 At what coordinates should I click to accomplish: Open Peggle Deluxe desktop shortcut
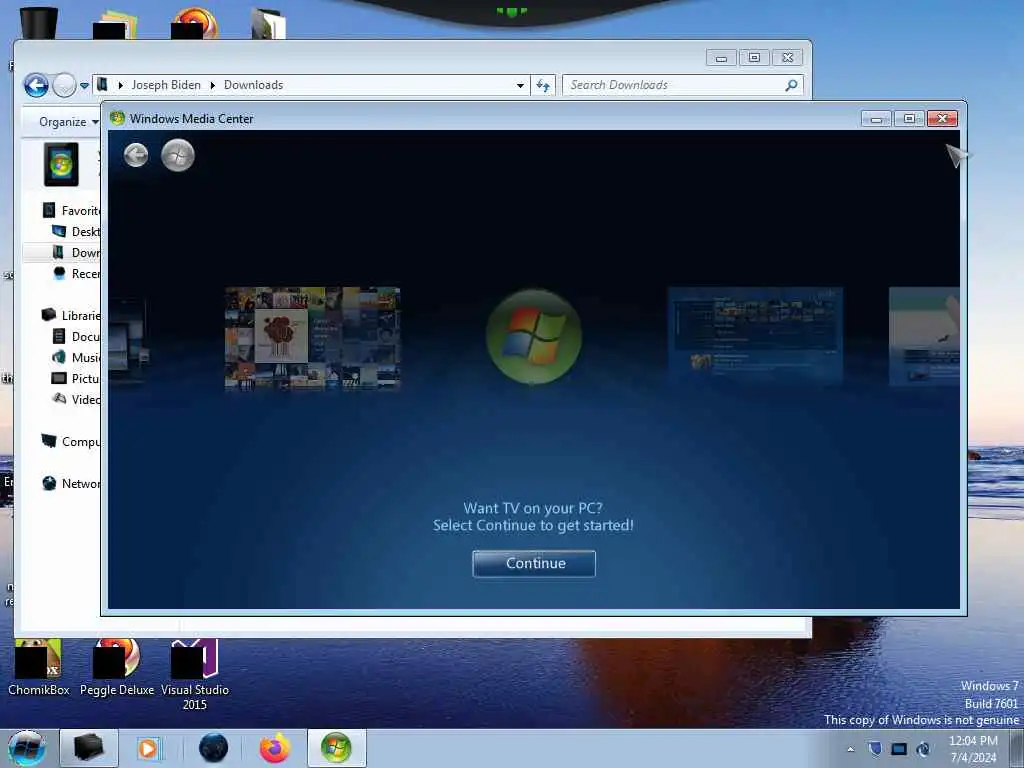tap(117, 667)
